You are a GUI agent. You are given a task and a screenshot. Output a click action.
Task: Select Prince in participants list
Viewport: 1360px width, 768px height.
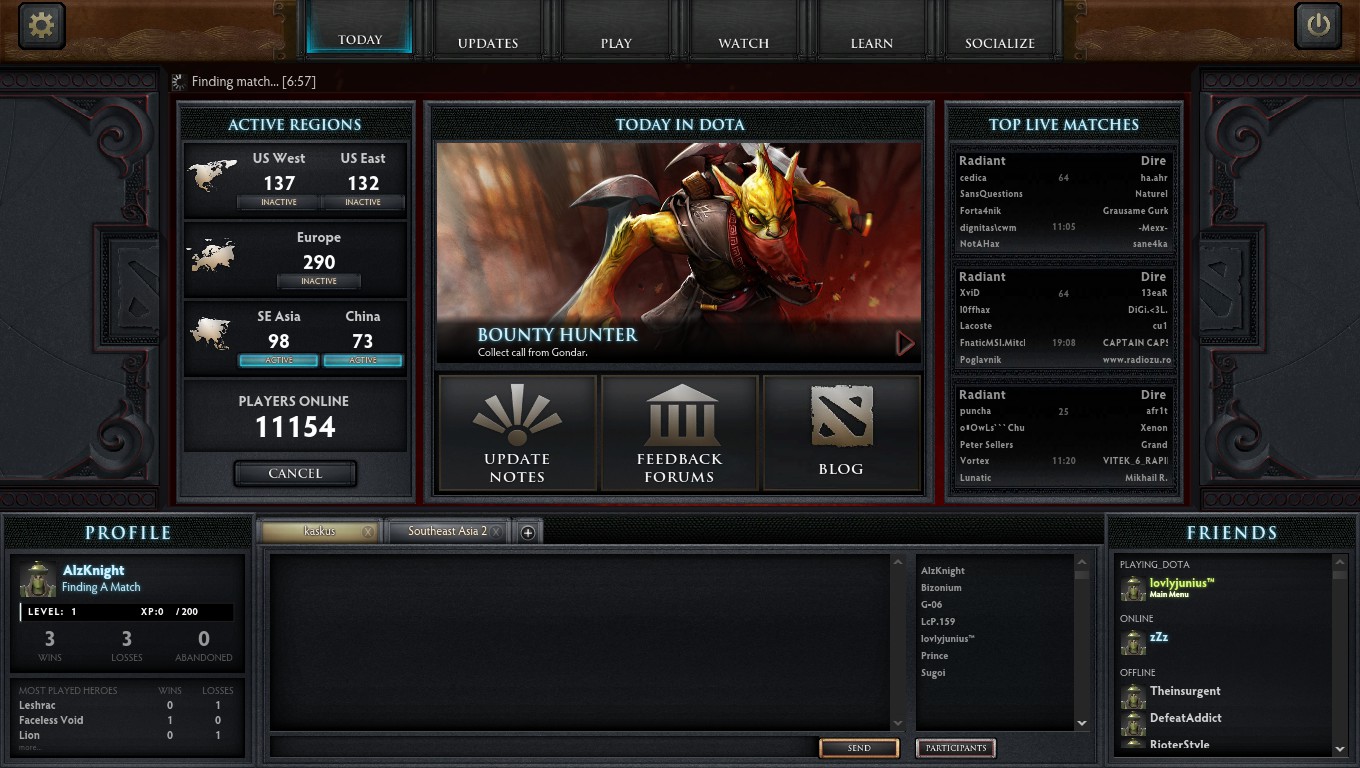point(934,656)
